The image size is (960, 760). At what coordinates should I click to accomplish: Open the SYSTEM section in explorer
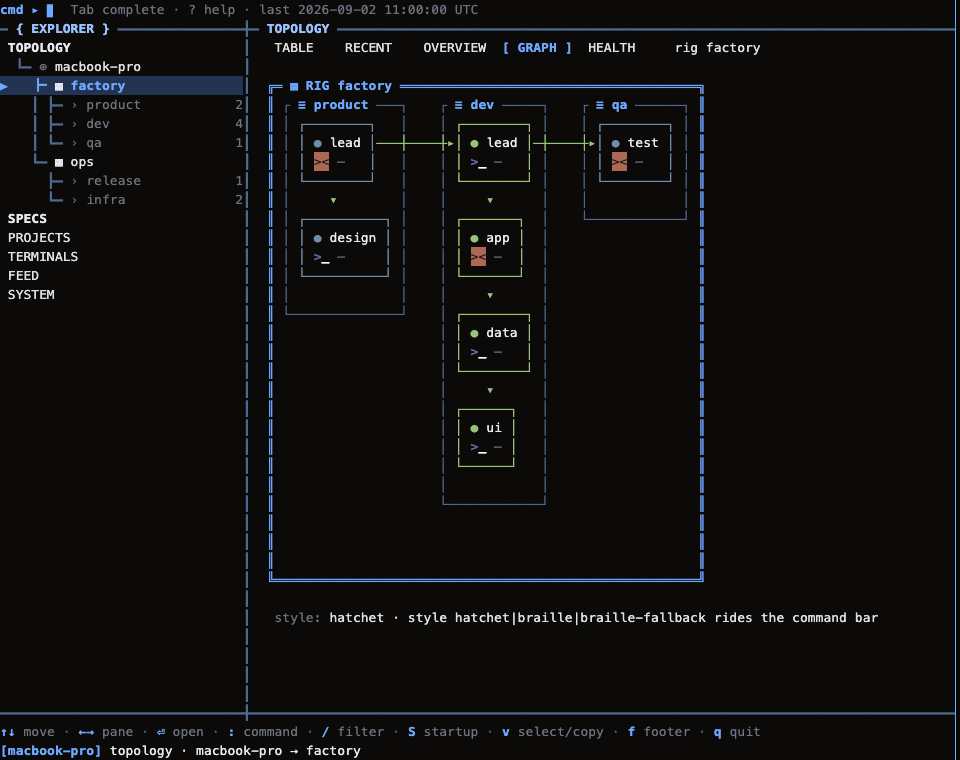click(x=31, y=295)
